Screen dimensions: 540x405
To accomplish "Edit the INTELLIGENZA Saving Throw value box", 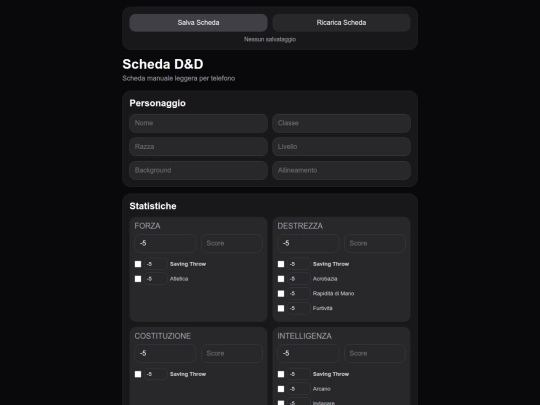I will (x=299, y=374).
